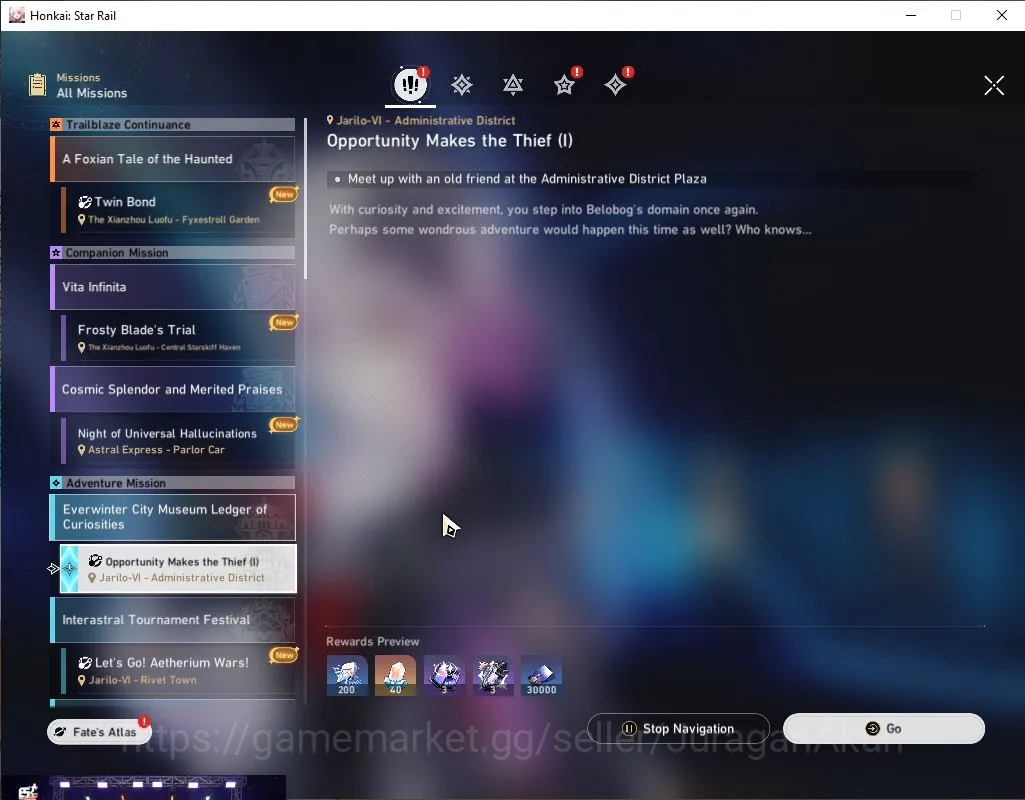Select Cosmic Splendor and Merited Praises
Image resolution: width=1025 pixels, height=800 pixels.
pyautogui.click(x=173, y=390)
